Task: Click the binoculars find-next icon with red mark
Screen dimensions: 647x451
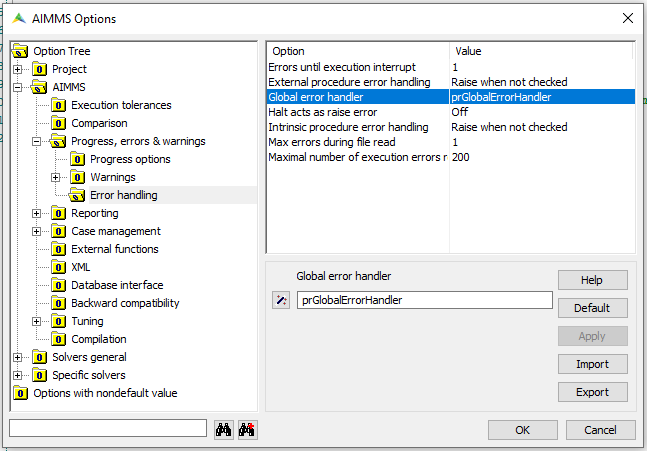Action: click(247, 430)
